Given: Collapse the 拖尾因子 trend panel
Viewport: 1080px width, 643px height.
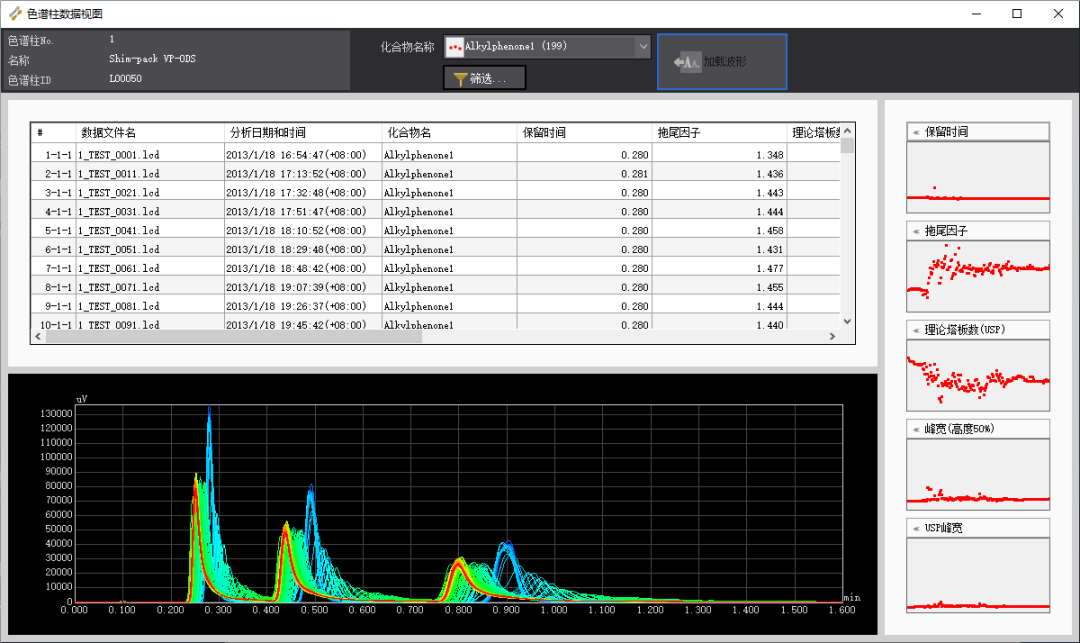Looking at the screenshot, I should [915, 231].
